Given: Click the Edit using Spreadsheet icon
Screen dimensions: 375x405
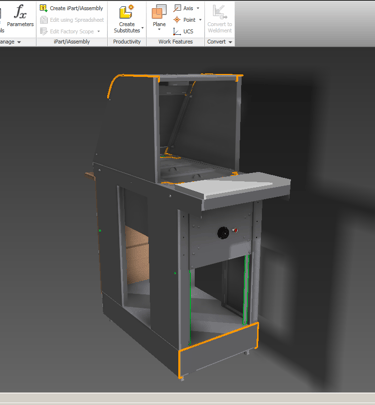Looking at the screenshot, I should (x=43, y=20).
